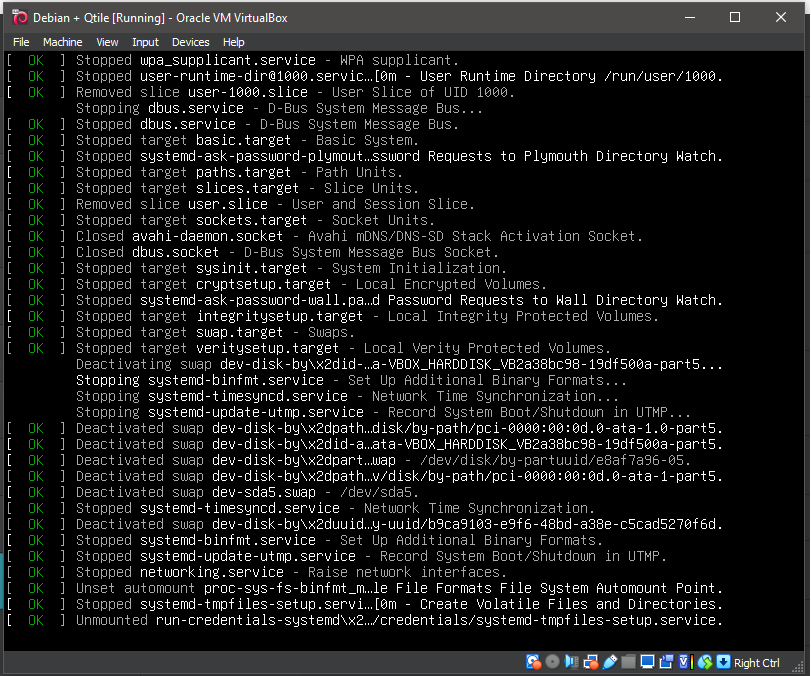Open the Devices menu
The image size is (811, 676).
[x=190, y=42]
